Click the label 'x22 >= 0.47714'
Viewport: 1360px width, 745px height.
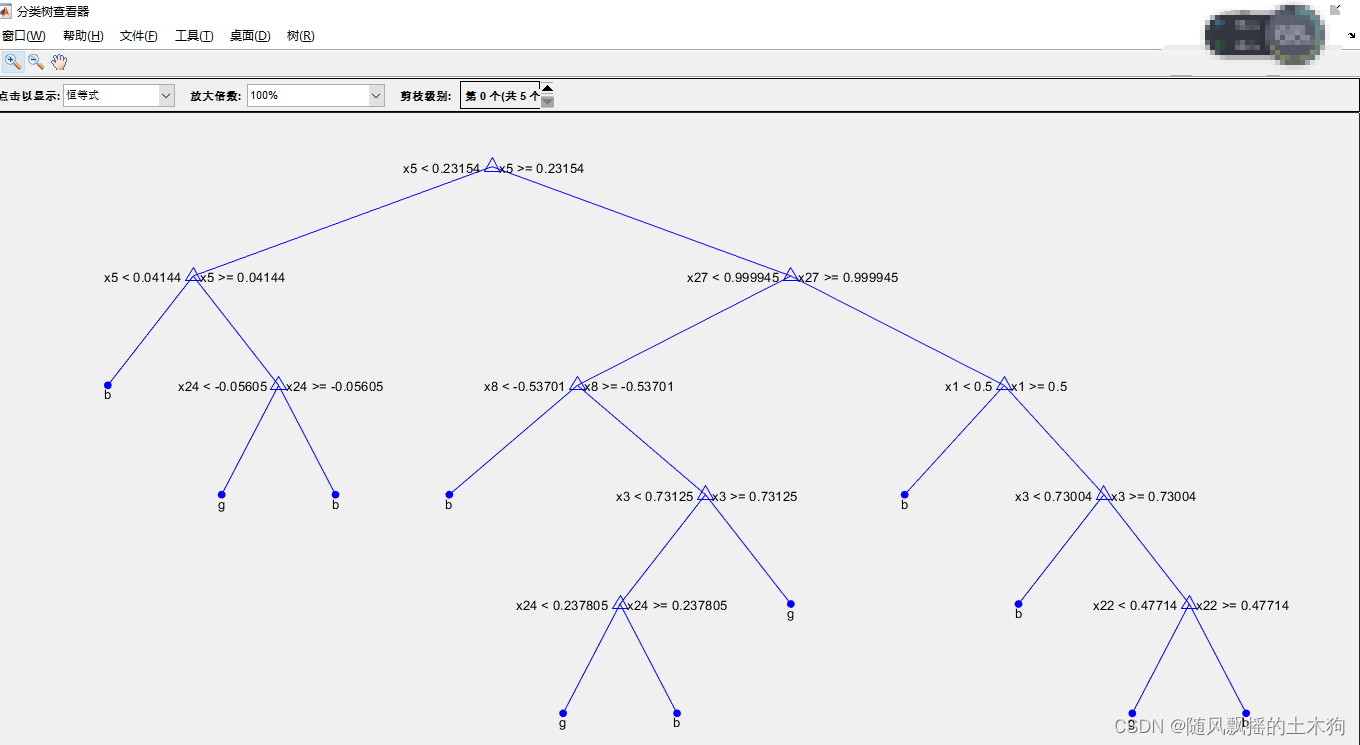pyautogui.click(x=1243, y=606)
